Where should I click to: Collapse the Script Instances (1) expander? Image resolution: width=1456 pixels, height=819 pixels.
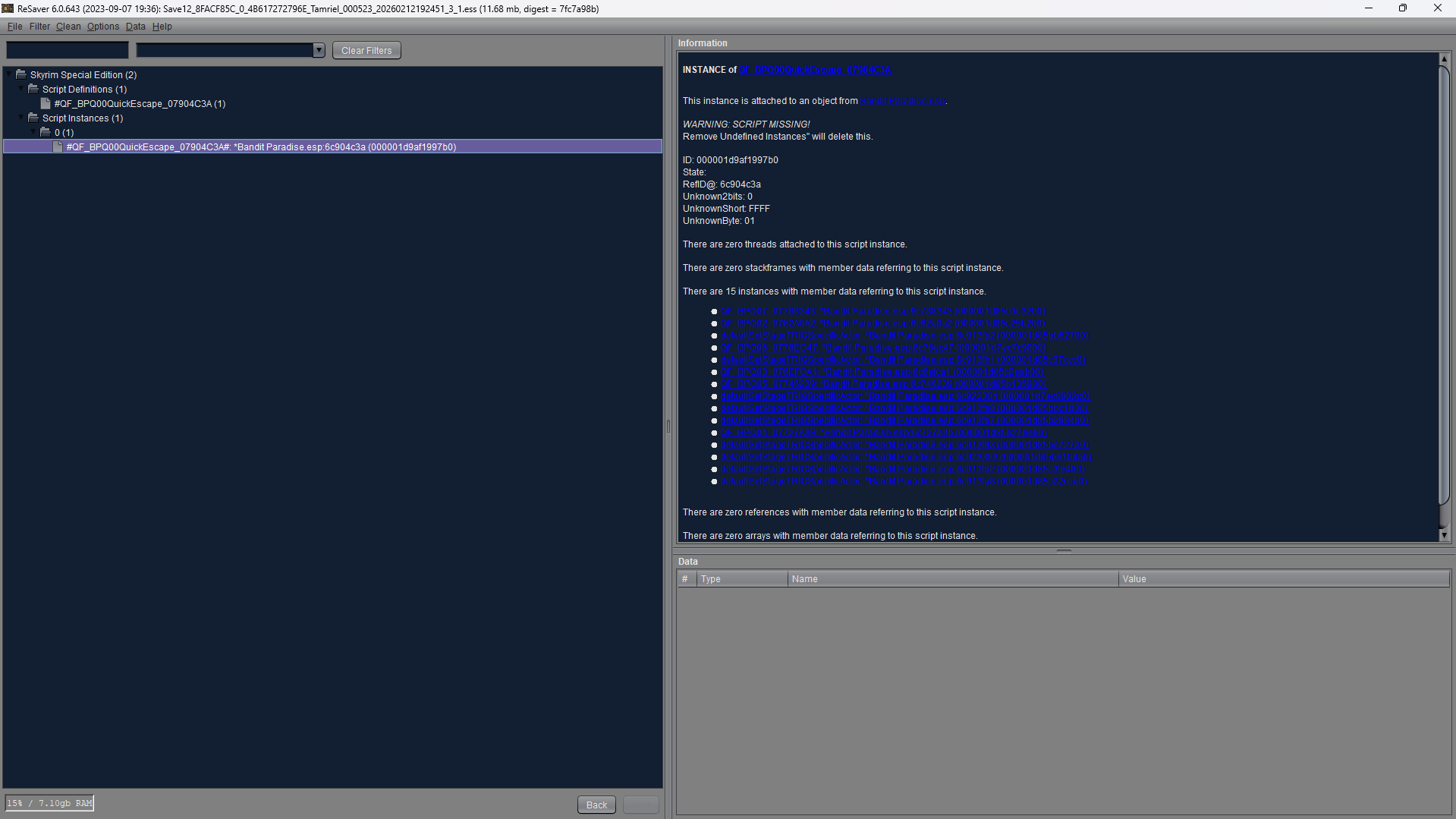click(21, 118)
